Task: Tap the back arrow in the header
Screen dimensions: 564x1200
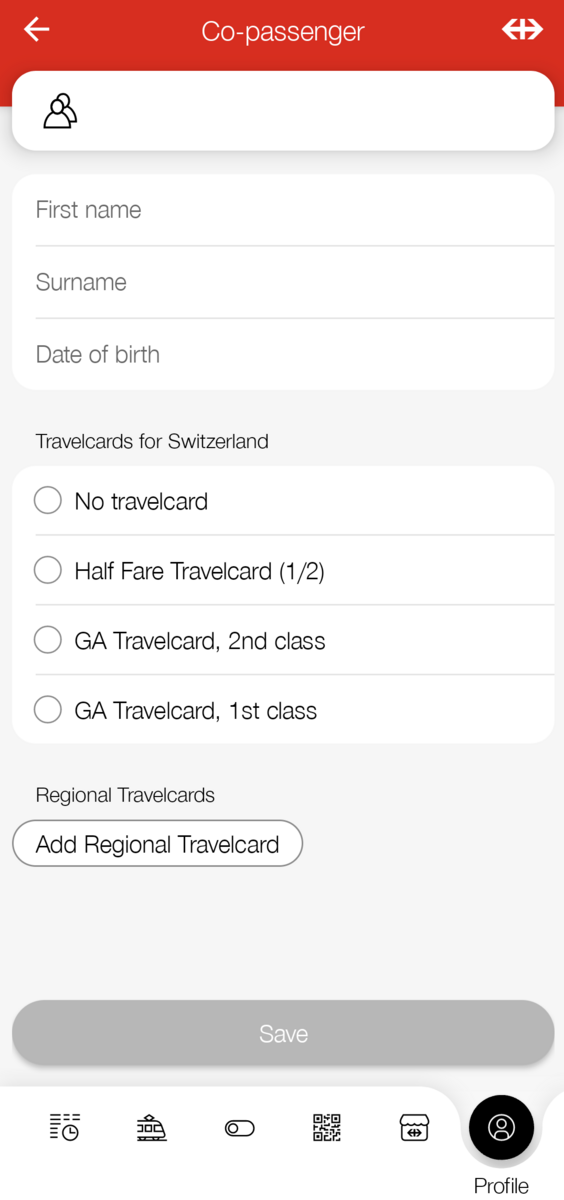Action: tap(37, 30)
